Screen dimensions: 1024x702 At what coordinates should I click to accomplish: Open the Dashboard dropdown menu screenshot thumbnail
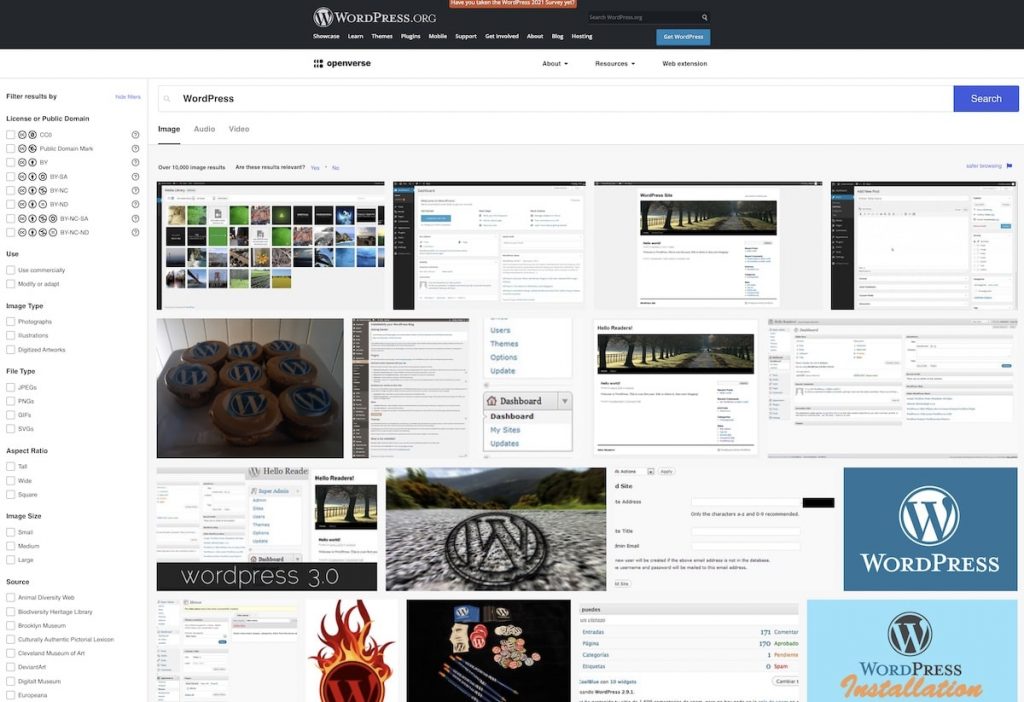tap(528, 388)
